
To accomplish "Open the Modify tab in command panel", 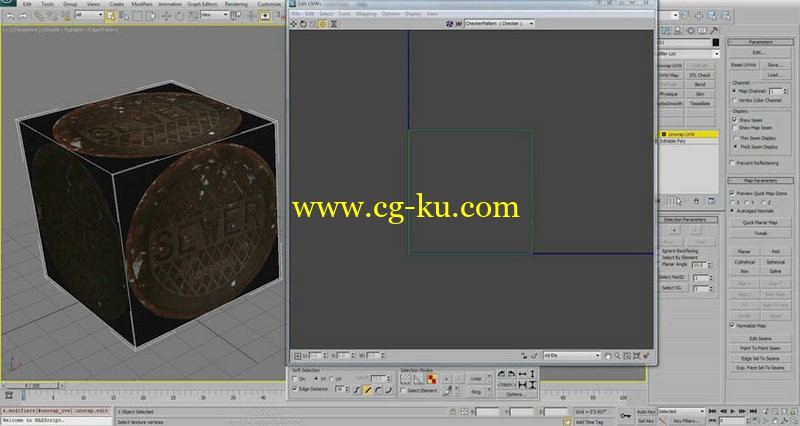I will (x=665, y=31).
